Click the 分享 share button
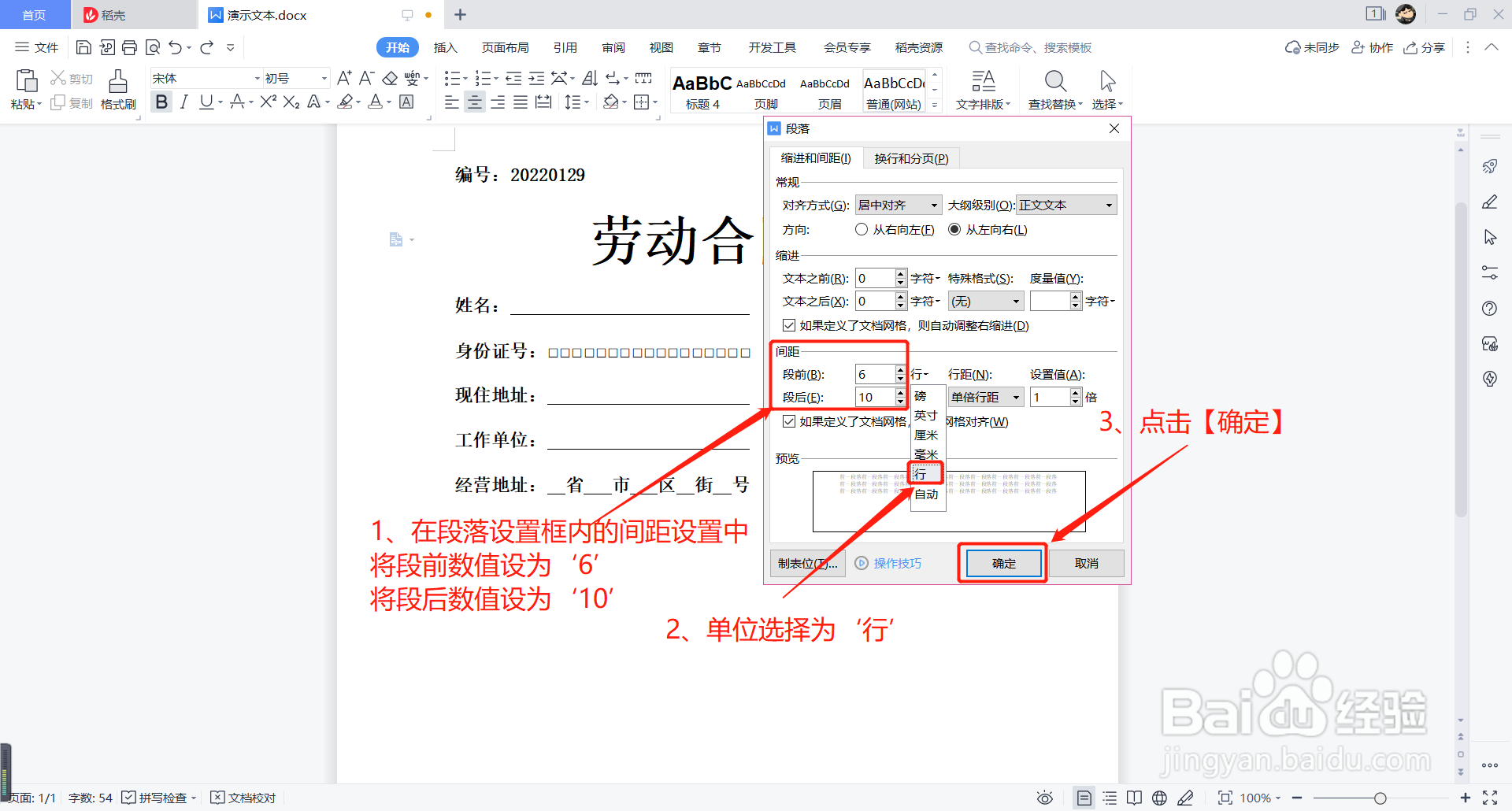The width and height of the screenshot is (1512, 811). coord(1425,47)
